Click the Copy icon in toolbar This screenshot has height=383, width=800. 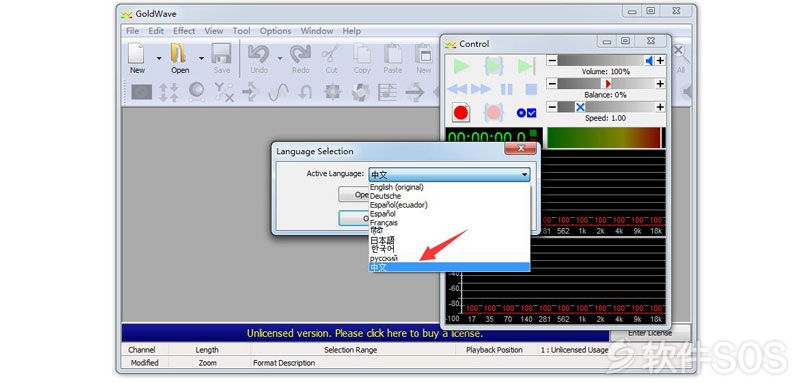362,54
